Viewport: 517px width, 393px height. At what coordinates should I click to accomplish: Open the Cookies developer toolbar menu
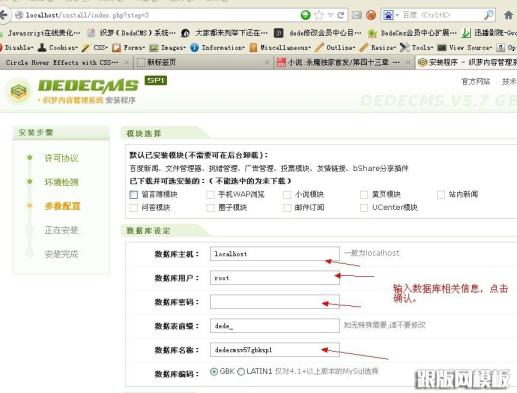58,48
